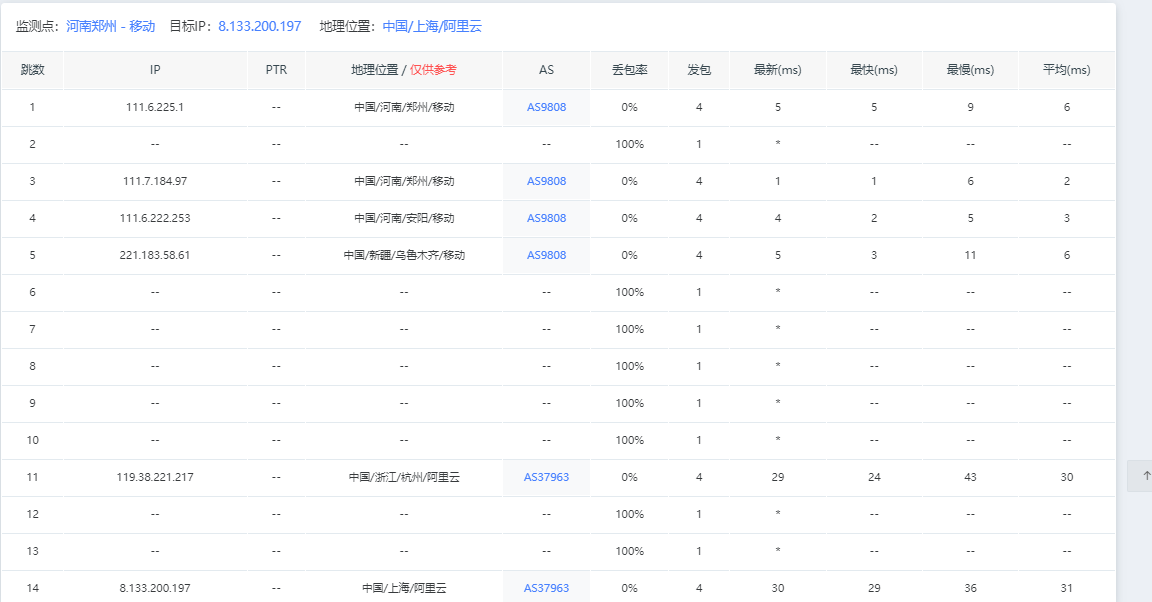The image size is (1152, 602).
Task: Click the scroll-to-top arrow button
Action: click(x=1139, y=476)
